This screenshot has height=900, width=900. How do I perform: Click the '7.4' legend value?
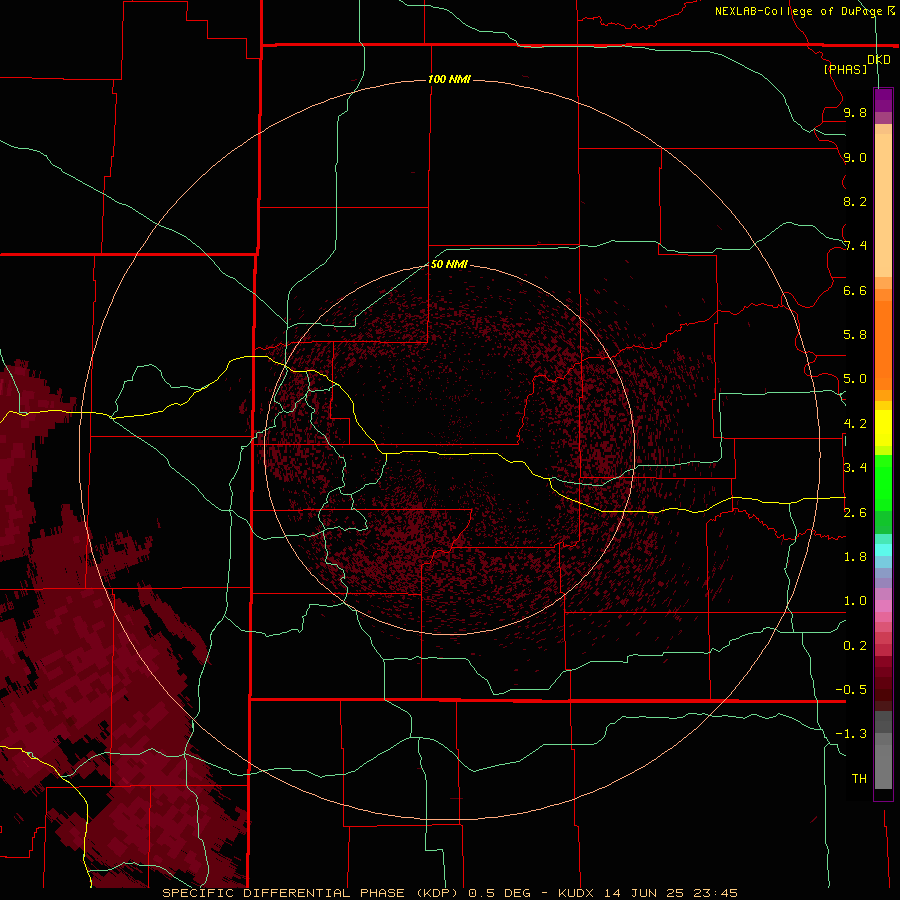(x=855, y=246)
